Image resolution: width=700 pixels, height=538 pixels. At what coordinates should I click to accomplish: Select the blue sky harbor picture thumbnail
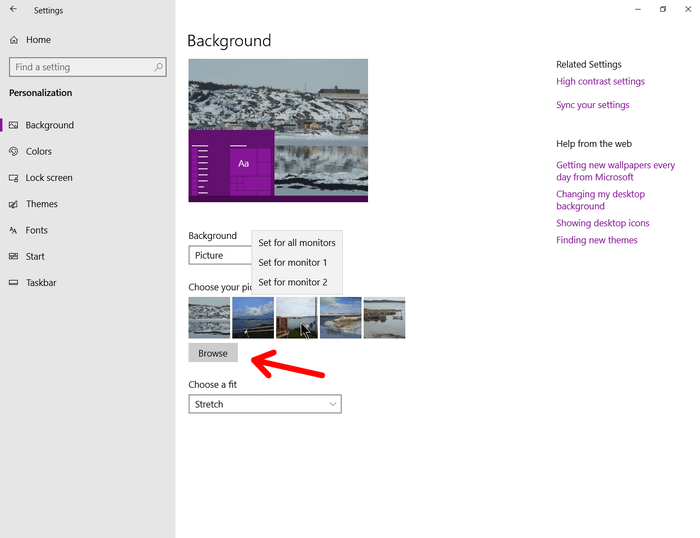pyautogui.click(x=253, y=317)
